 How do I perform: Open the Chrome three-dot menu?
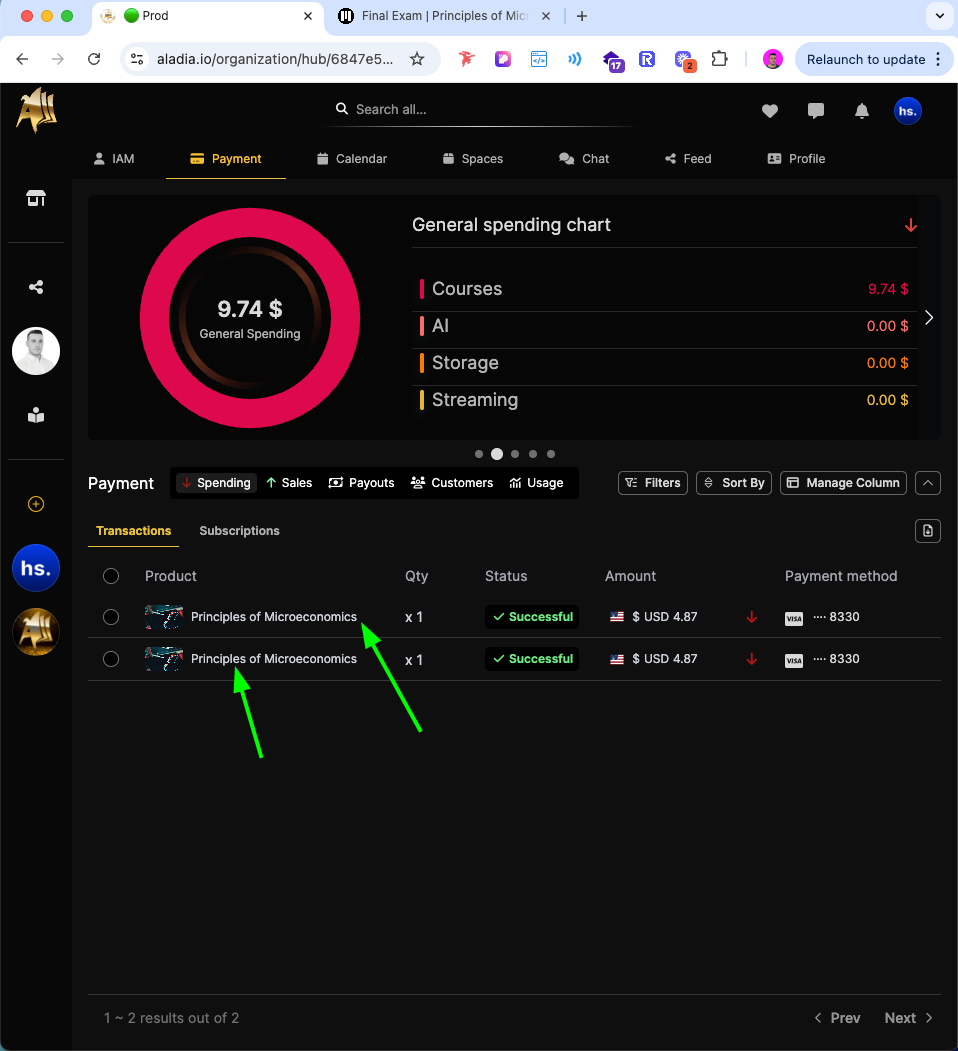939,59
